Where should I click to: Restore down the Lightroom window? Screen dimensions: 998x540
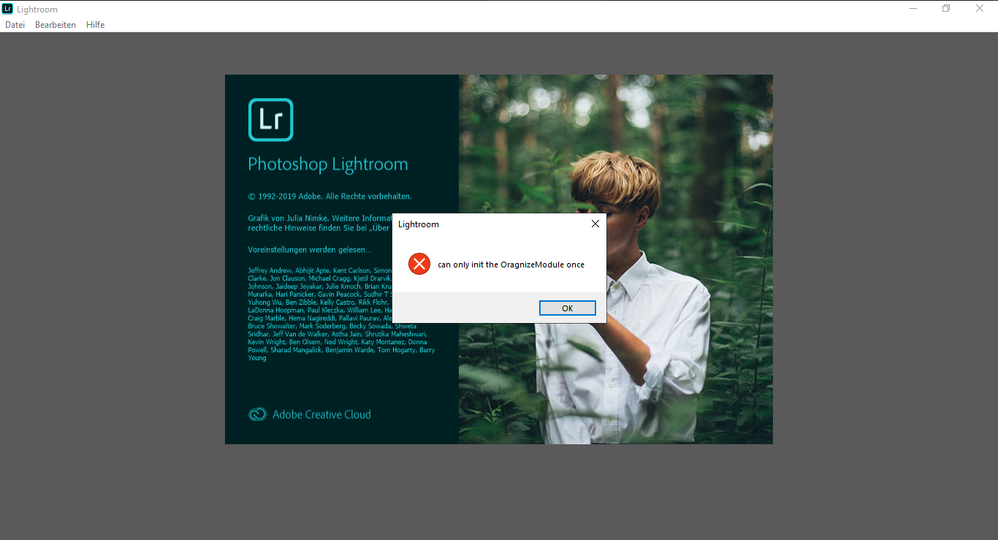946,9
